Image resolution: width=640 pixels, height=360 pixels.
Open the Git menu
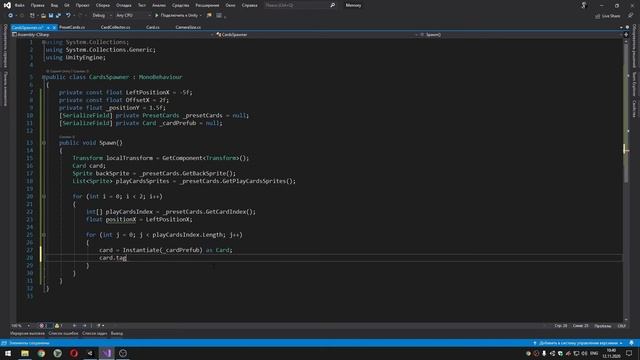67,5
